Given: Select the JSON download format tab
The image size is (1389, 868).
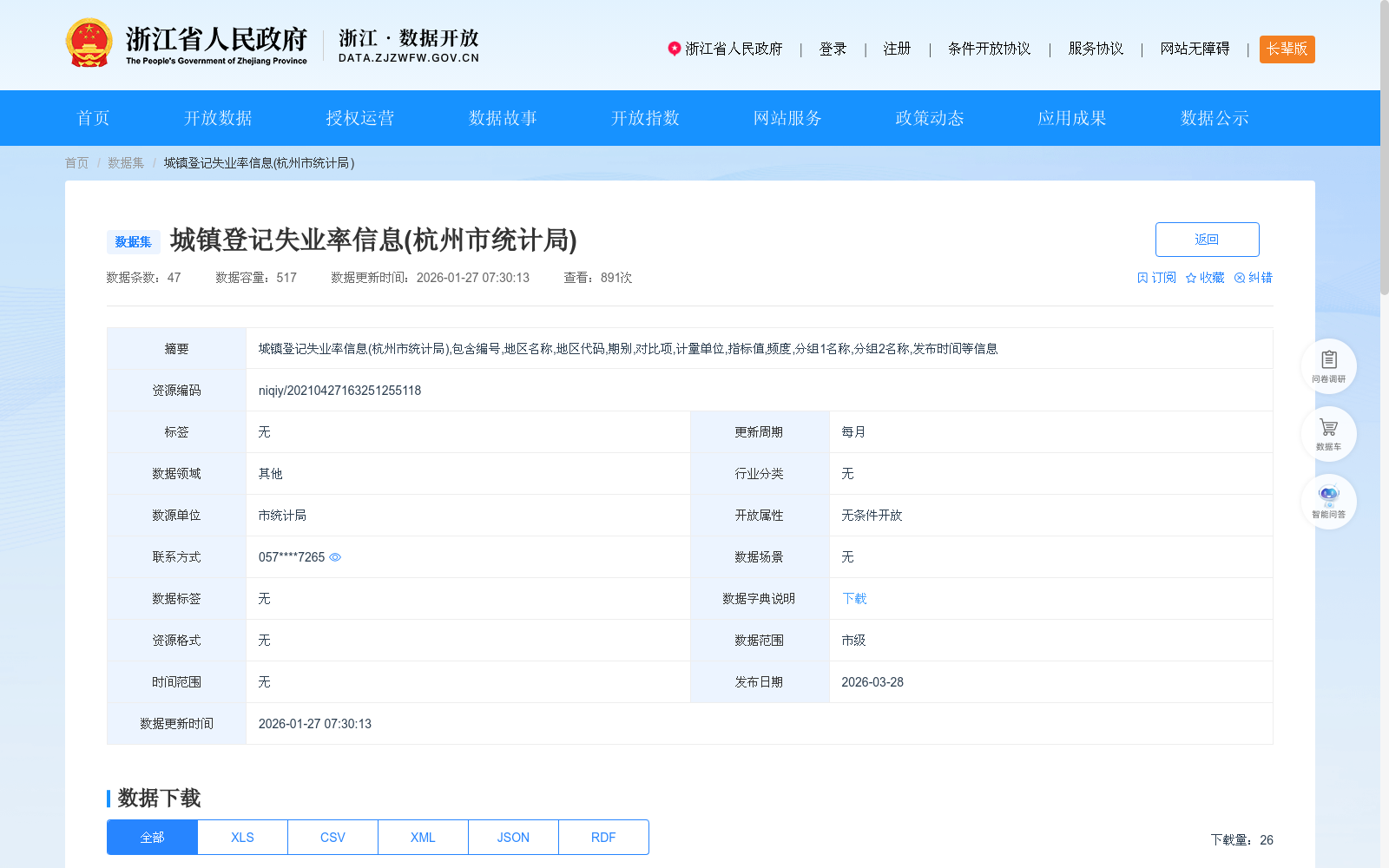Looking at the screenshot, I should pos(513,838).
